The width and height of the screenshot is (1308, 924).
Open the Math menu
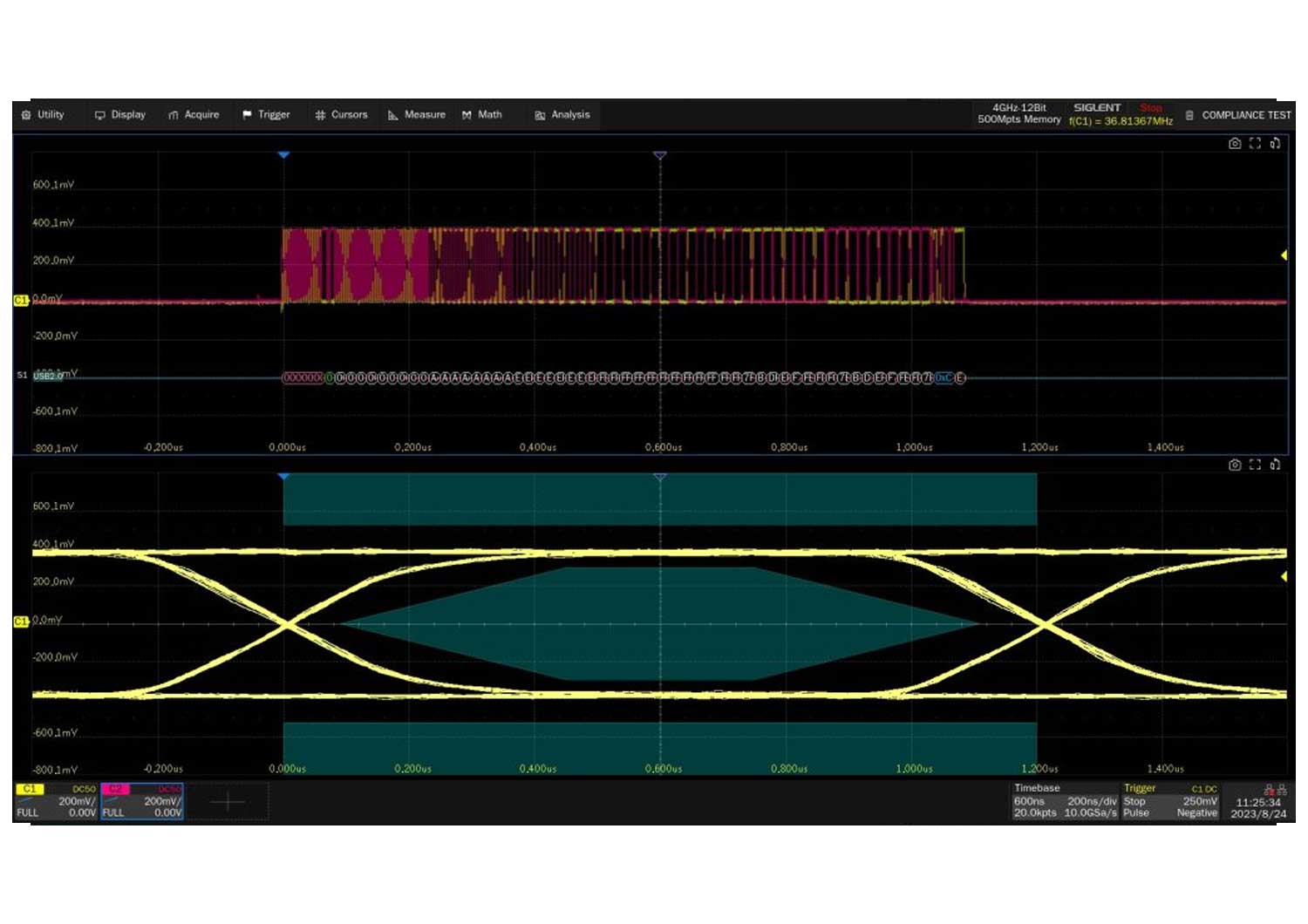point(482,115)
